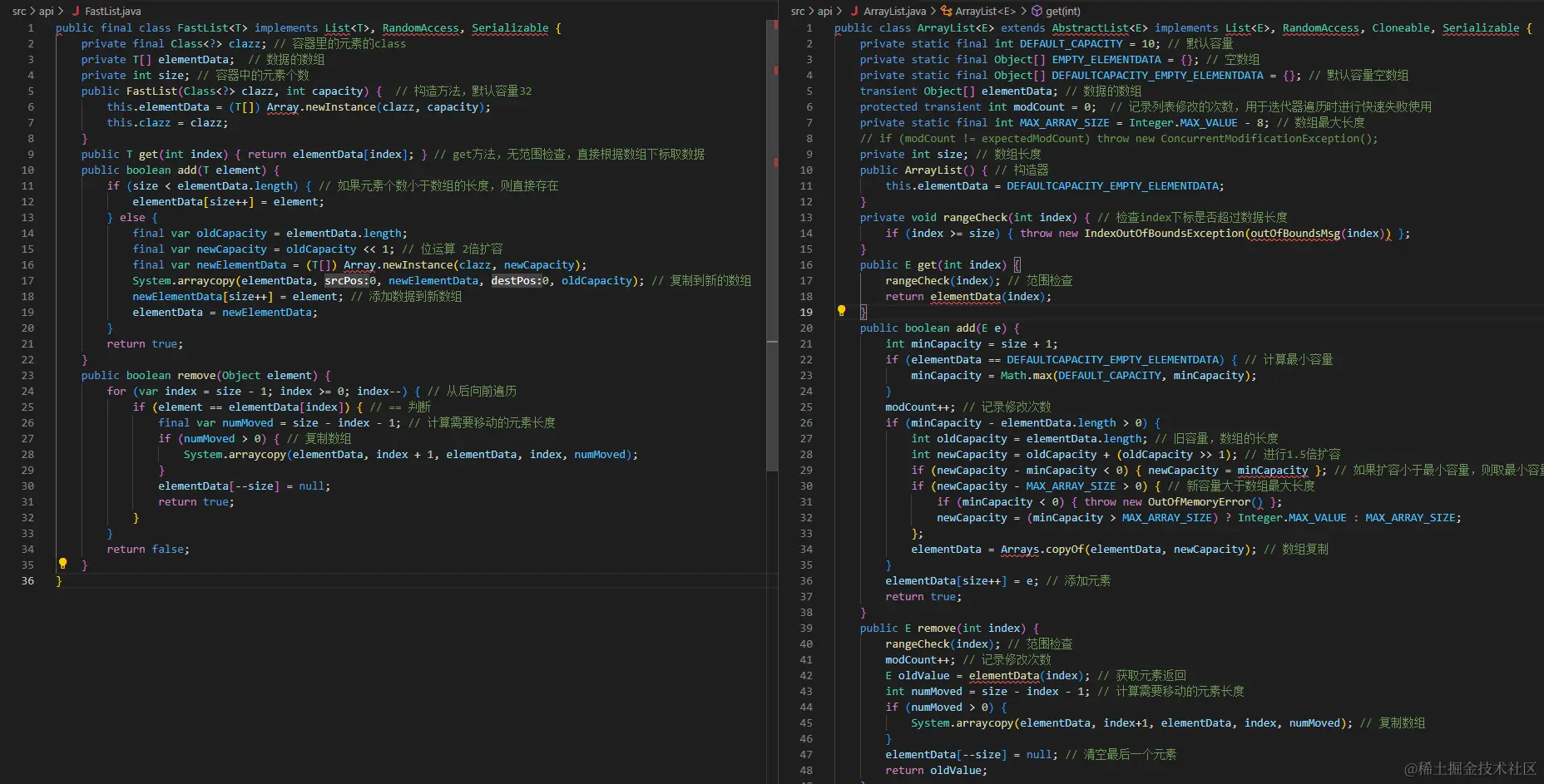
Task: Click 'ConcurrentModificationException' in the ArrayList.java comment
Action: [x=1259, y=139]
